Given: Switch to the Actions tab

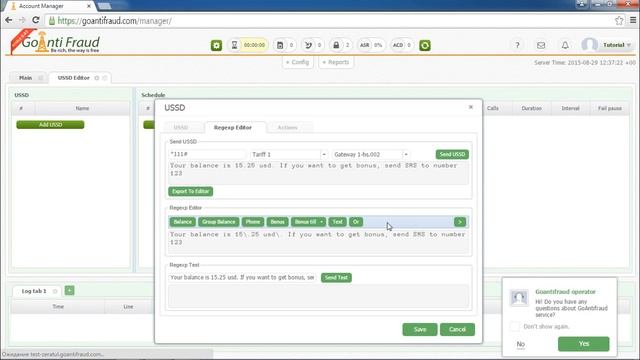Looking at the screenshot, I should pos(288,127).
